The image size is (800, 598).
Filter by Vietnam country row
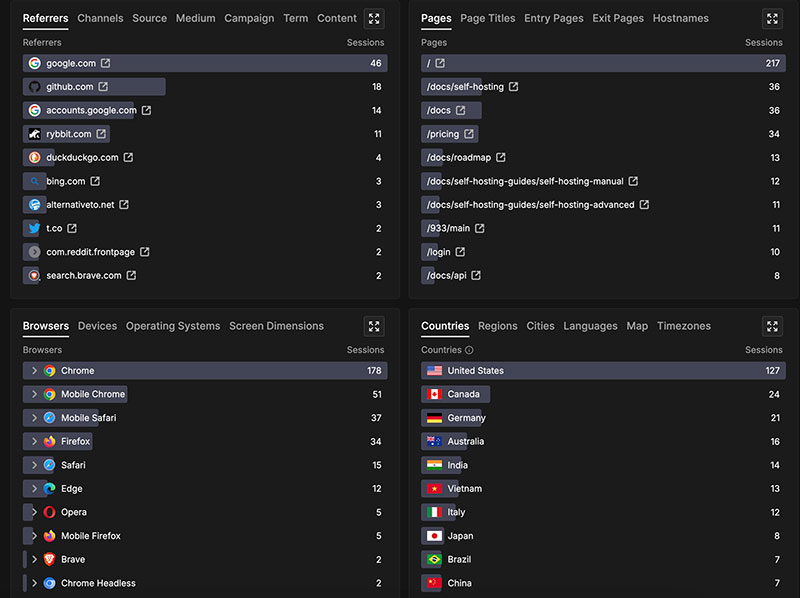pos(603,488)
